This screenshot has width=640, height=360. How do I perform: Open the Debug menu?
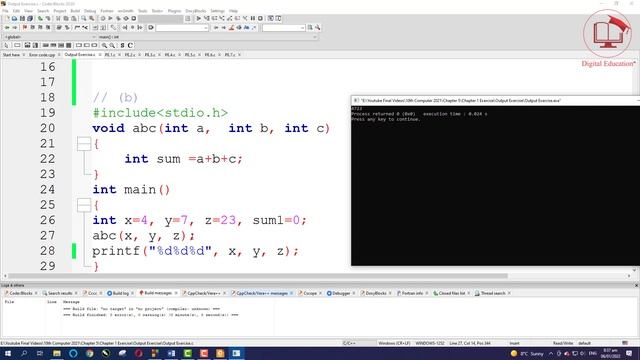(90, 11)
